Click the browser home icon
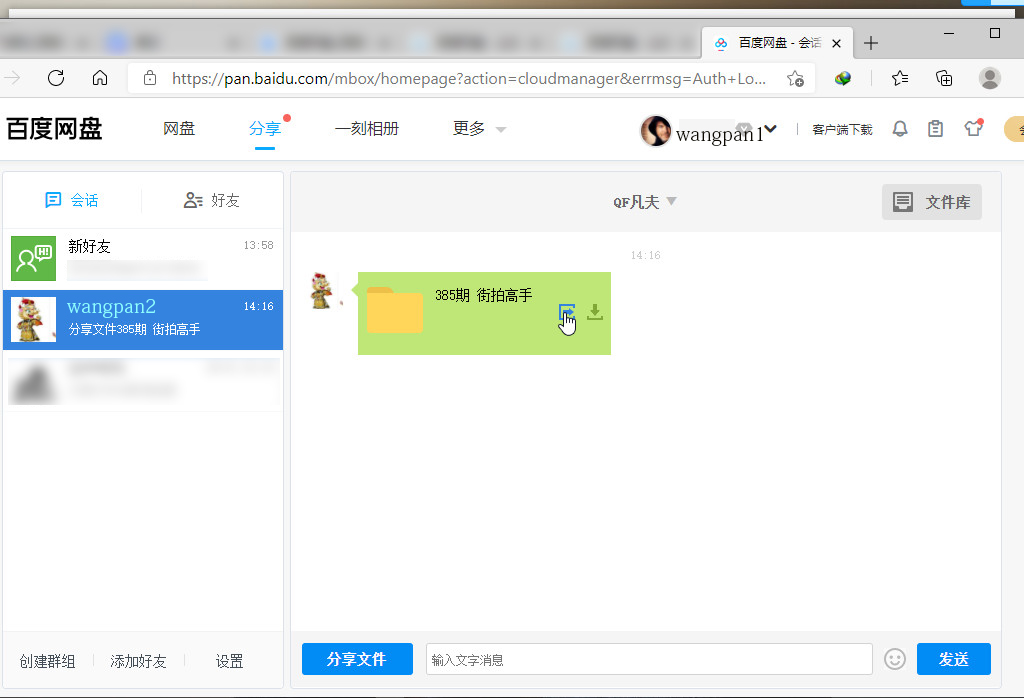 [100, 78]
